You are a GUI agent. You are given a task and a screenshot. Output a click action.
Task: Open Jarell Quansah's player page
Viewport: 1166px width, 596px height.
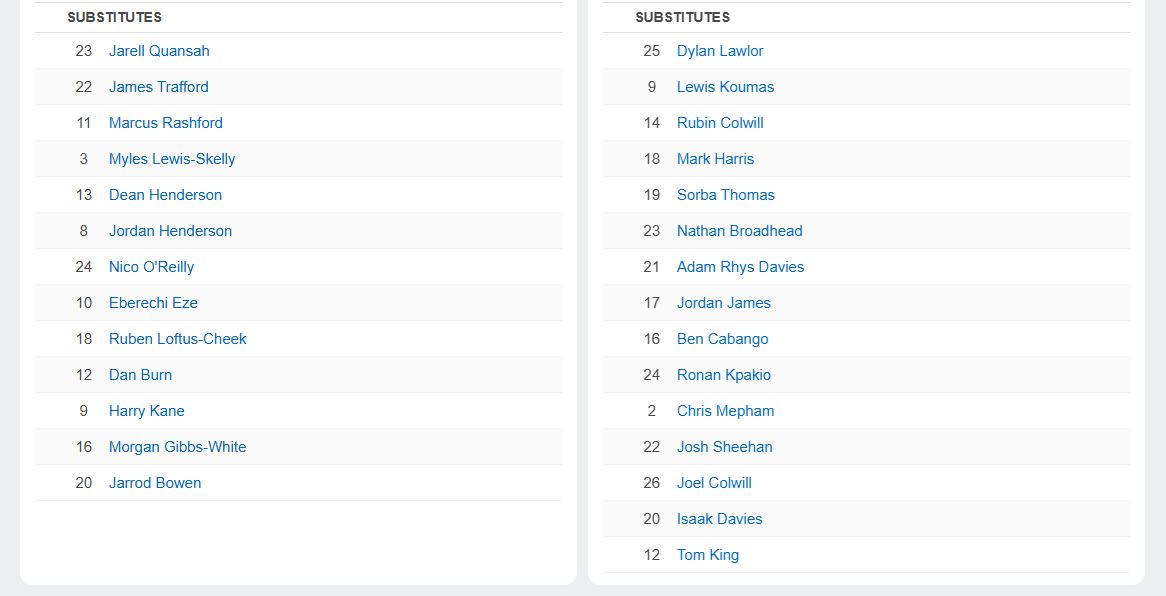(x=159, y=51)
